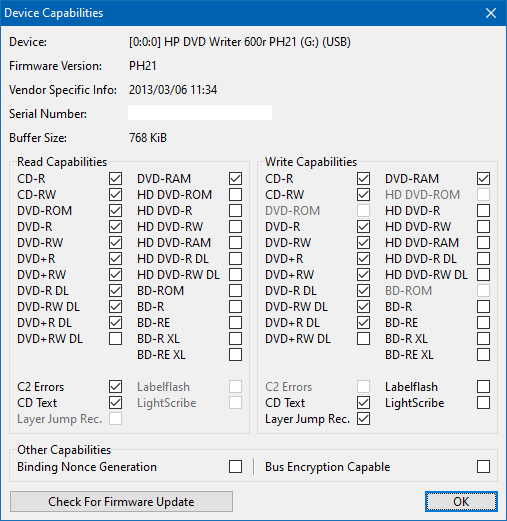Toggle HD DVD-RW read capability checkbox

click(235, 226)
